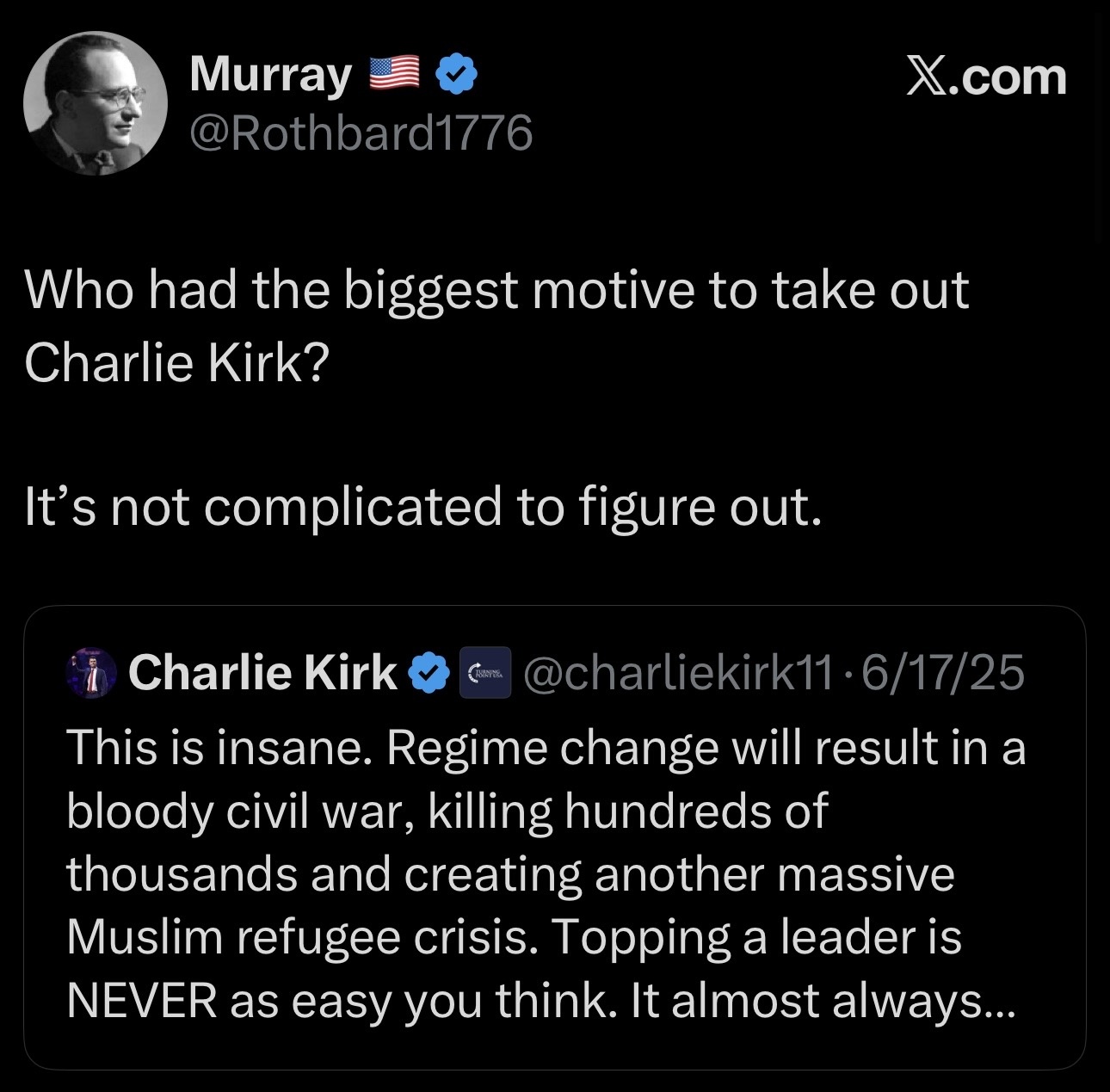Open the @charliekirk11 handle

pos(678,672)
